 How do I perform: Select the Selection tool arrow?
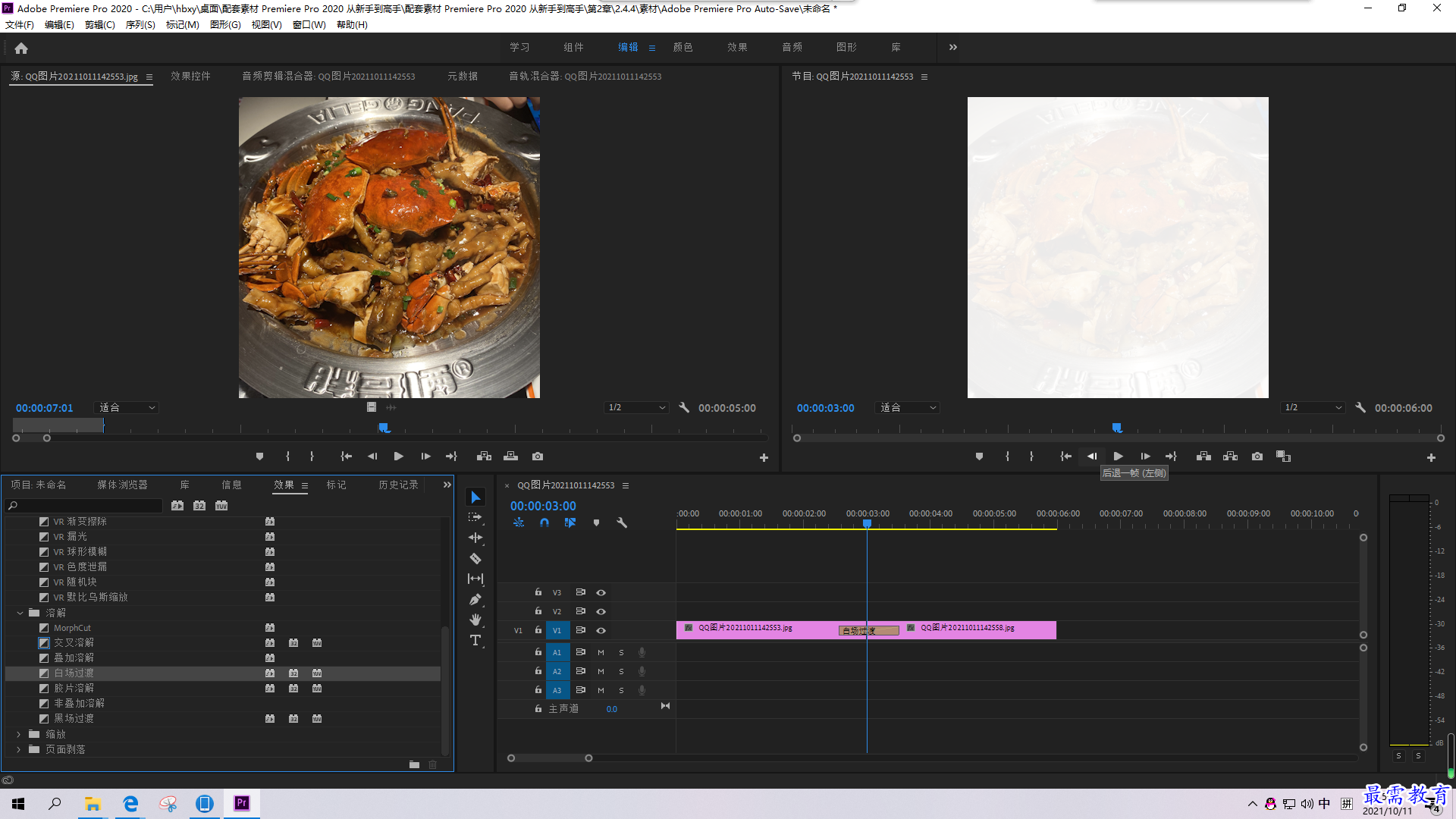point(475,497)
